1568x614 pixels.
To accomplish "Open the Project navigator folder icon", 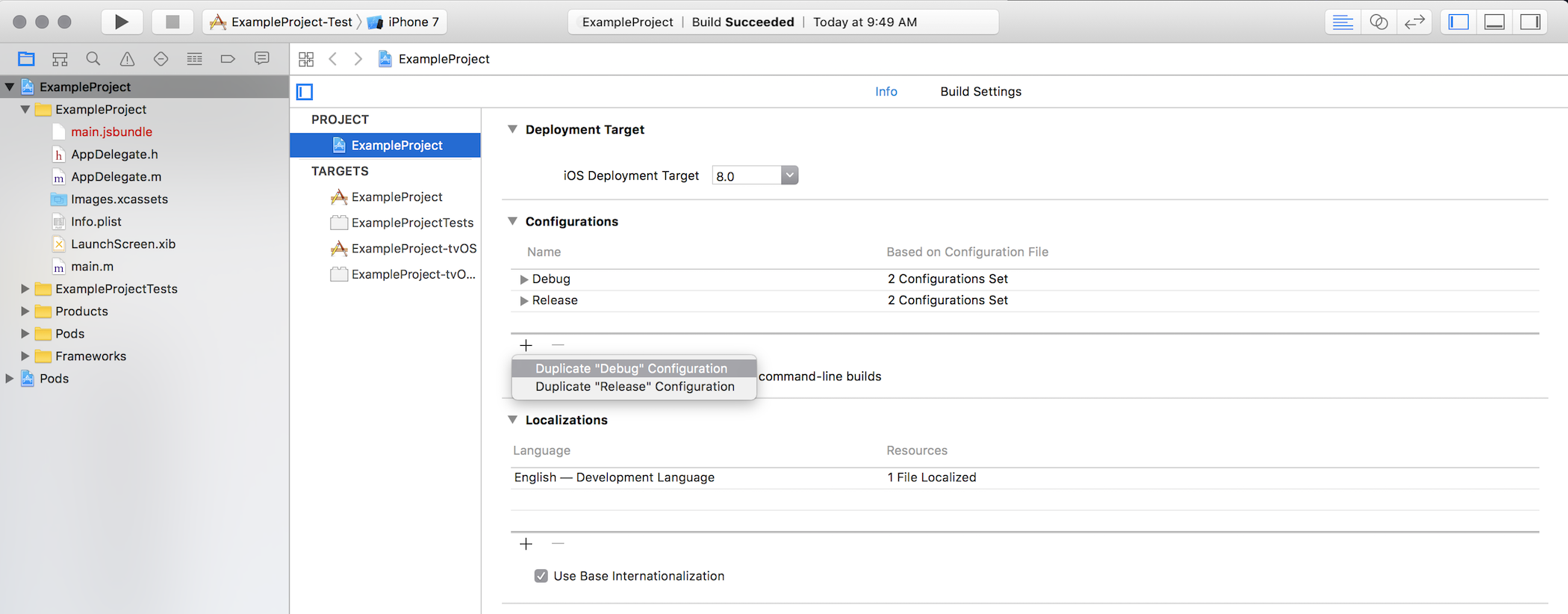I will click(x=26, y=58).
